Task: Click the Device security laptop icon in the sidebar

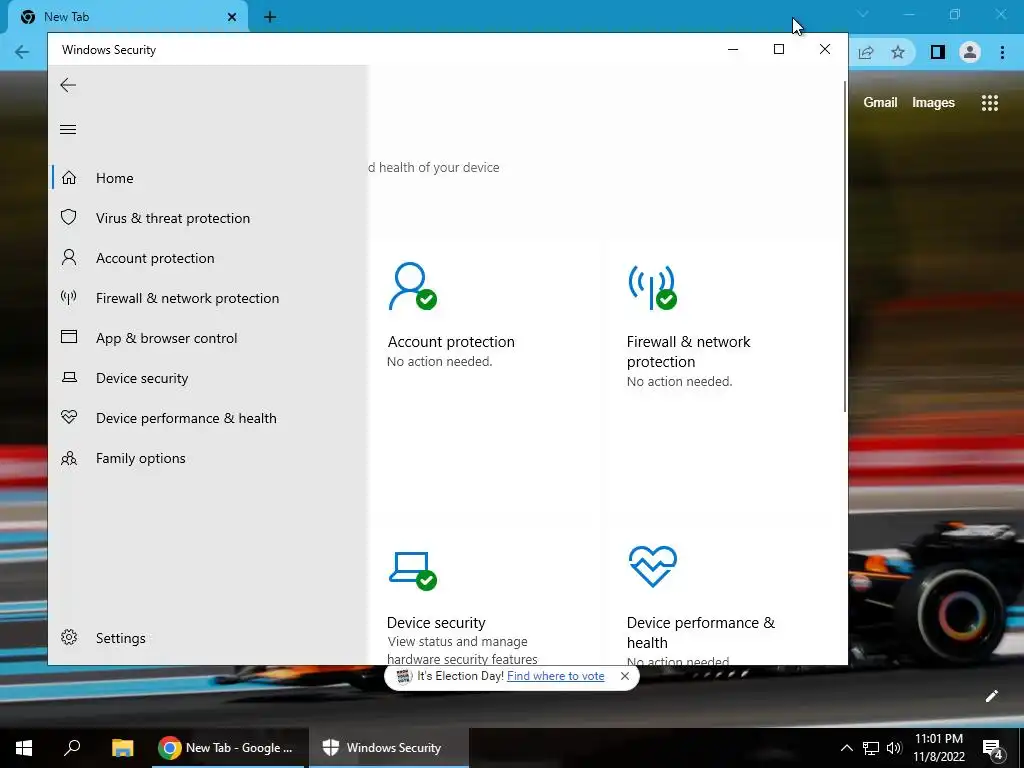Action: click(69, 377)
